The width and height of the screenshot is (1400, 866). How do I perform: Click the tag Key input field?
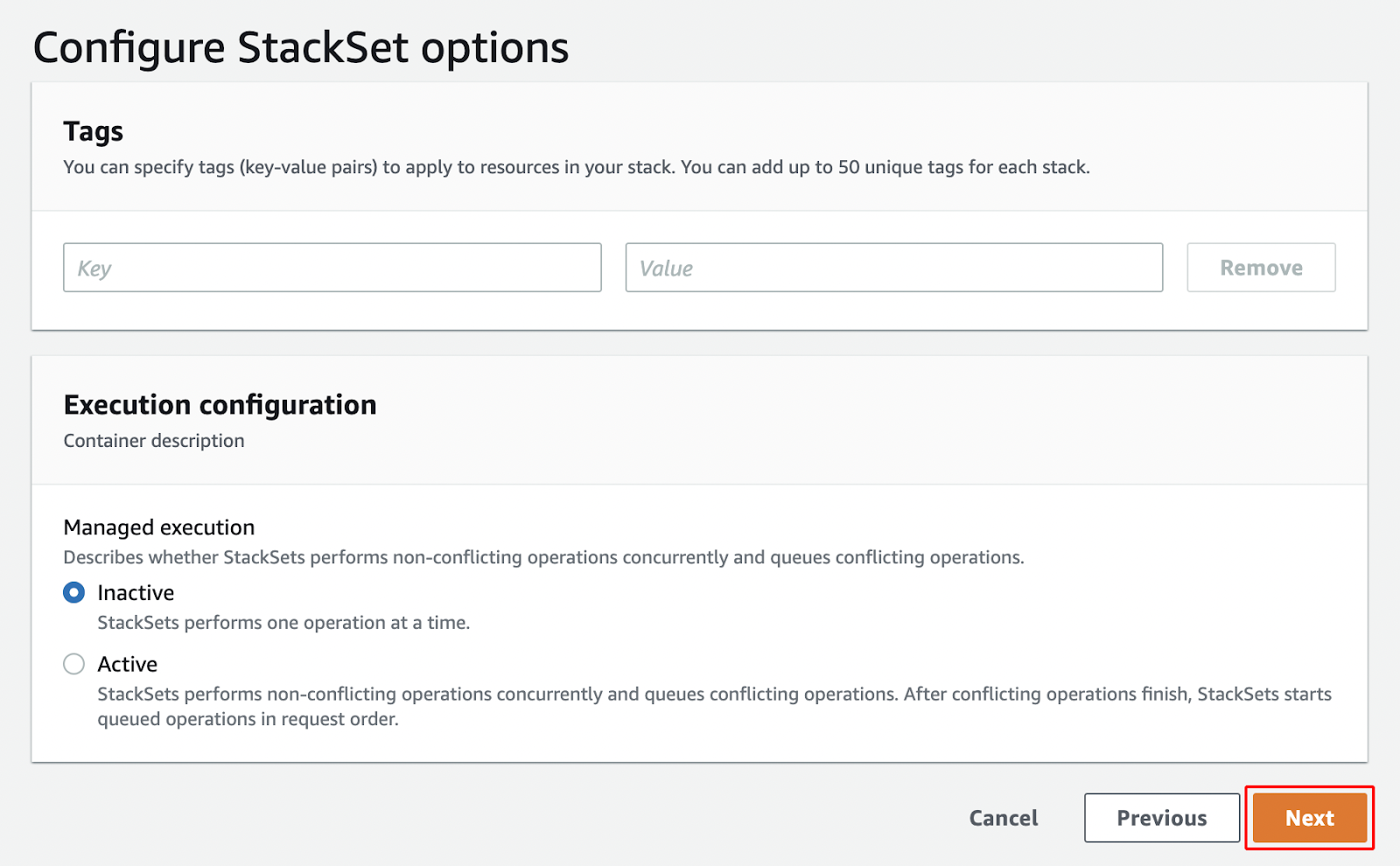tap(332, 268)
